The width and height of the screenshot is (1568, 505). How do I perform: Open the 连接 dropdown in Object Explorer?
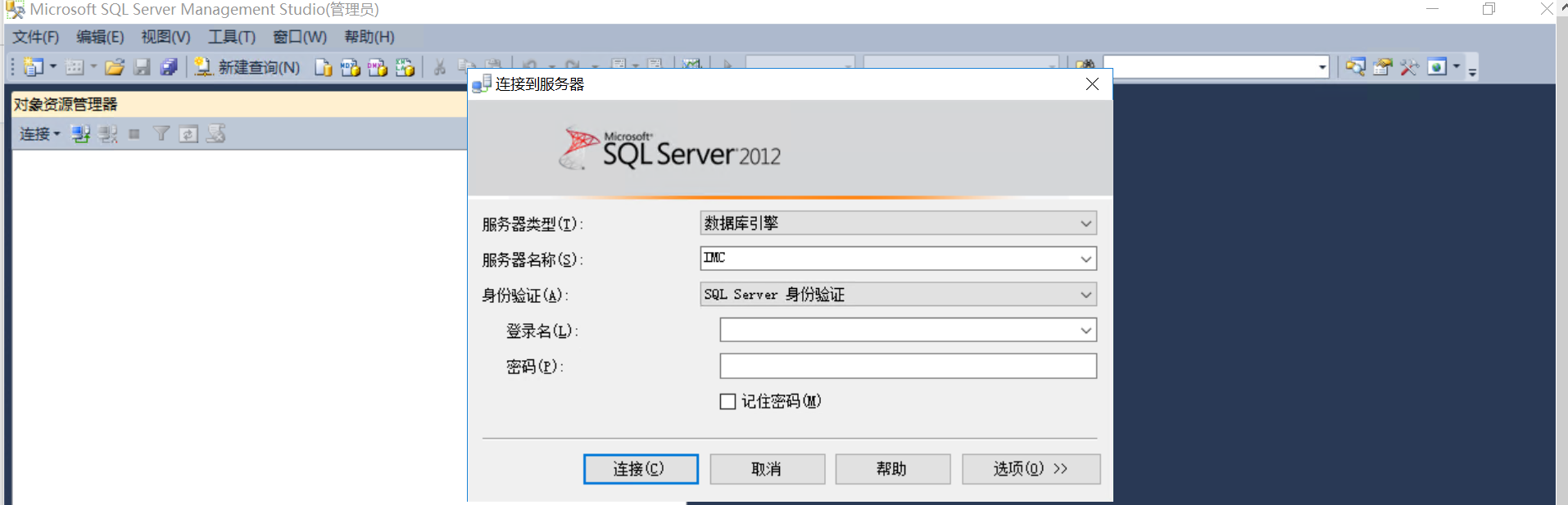point(39,133)
